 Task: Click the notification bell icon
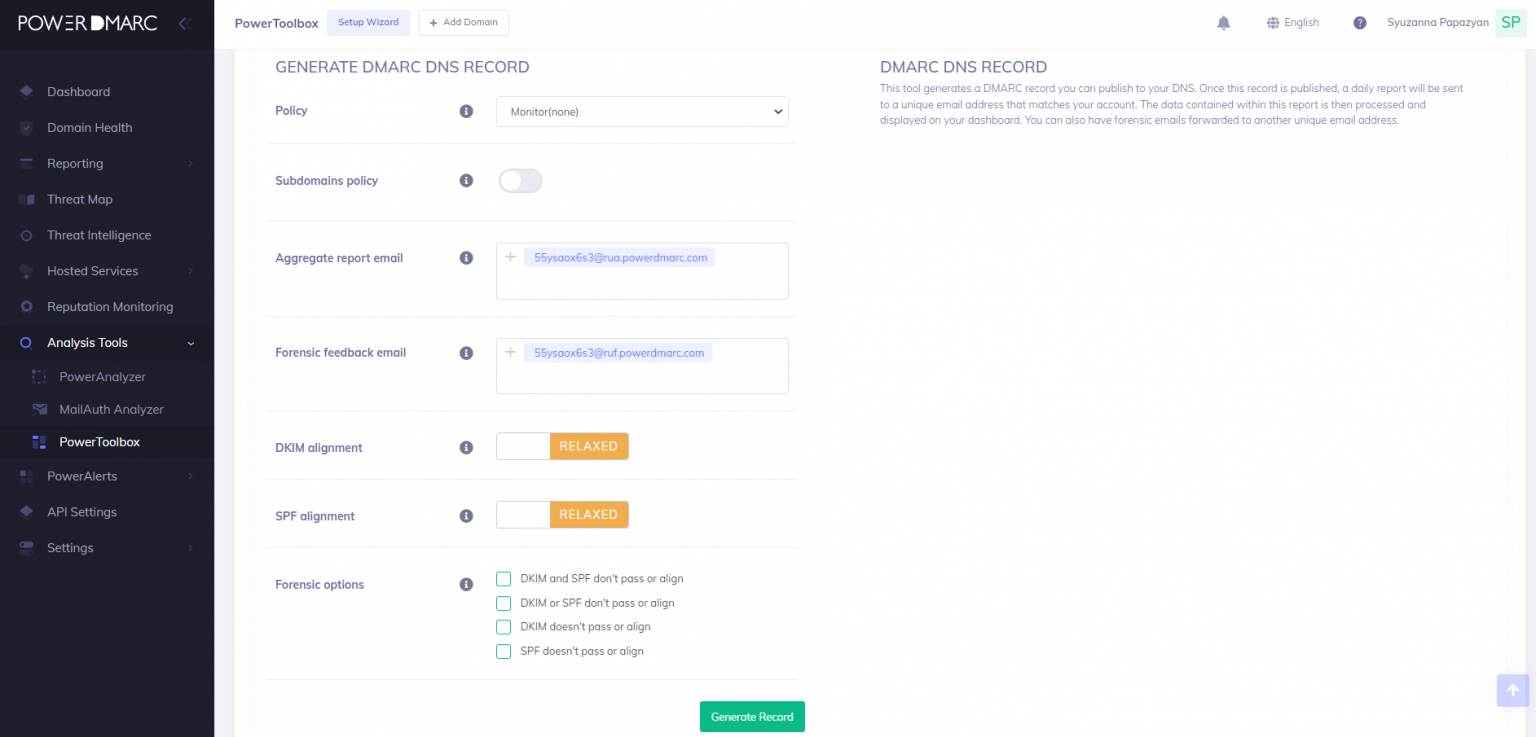click(x=1223, y=23)
